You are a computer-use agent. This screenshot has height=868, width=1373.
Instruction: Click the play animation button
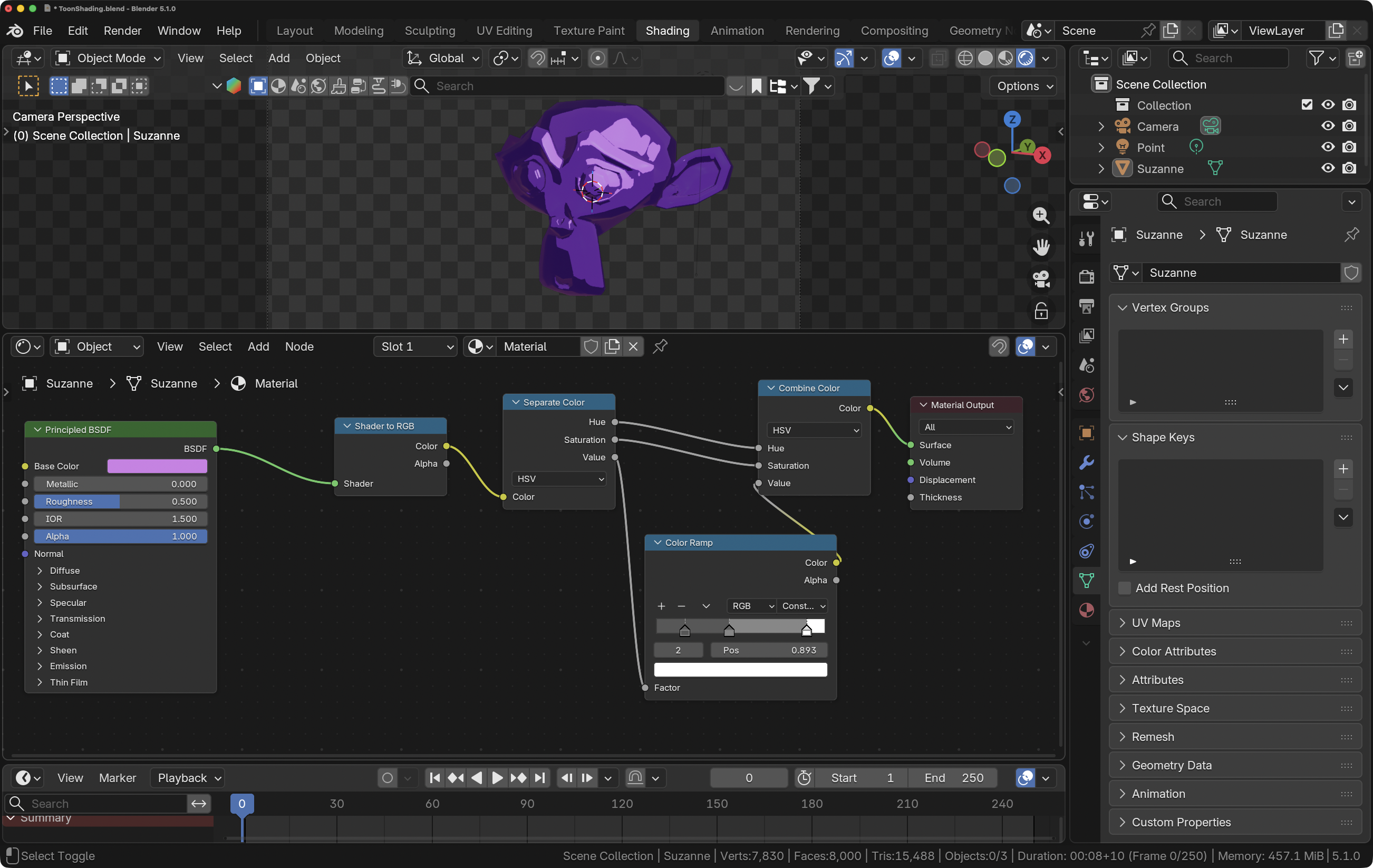point(497,778)
